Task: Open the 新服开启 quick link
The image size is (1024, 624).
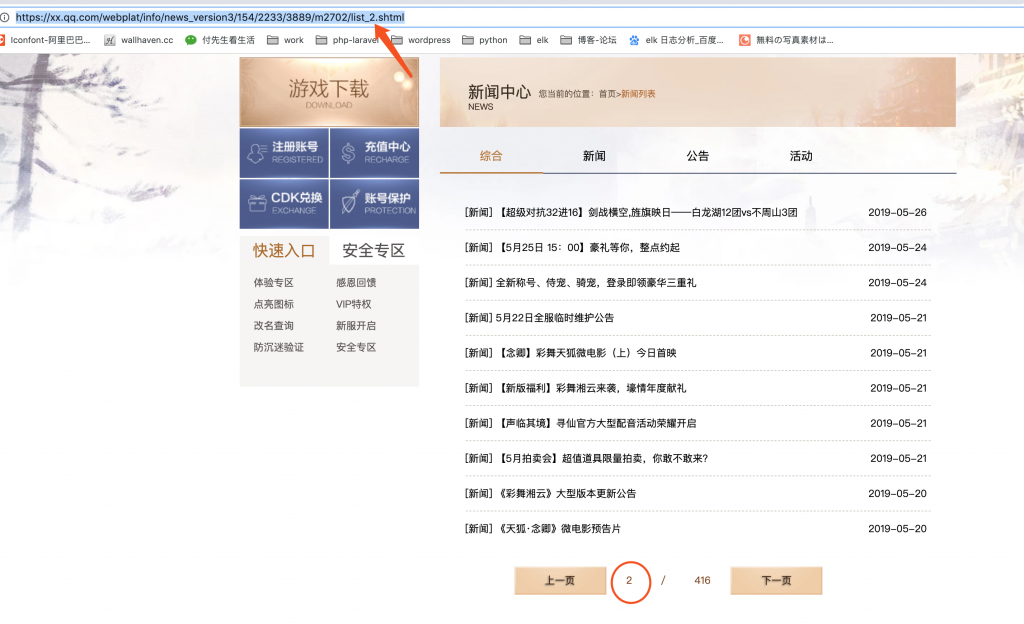Action: (x=356, y=326)
